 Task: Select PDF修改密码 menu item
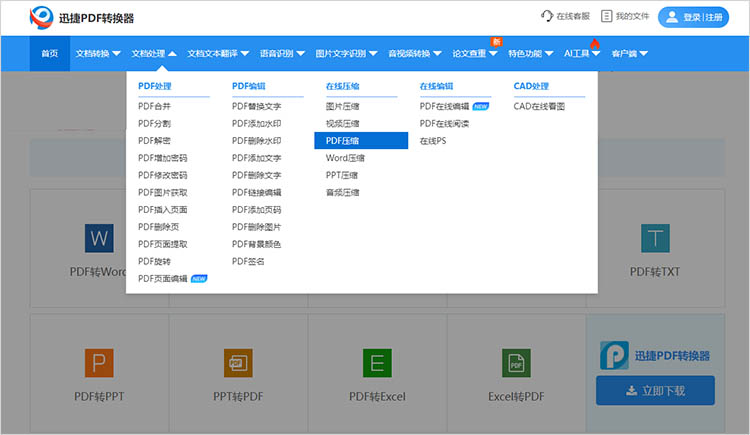(x=163, y=175)
